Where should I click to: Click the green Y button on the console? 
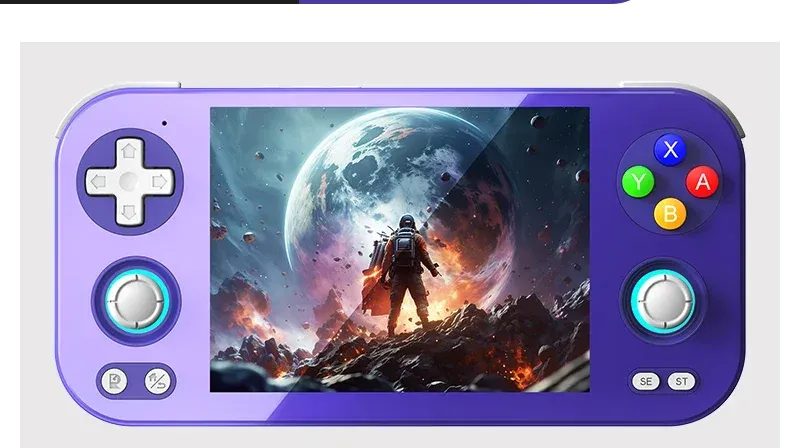pos(638,182)
